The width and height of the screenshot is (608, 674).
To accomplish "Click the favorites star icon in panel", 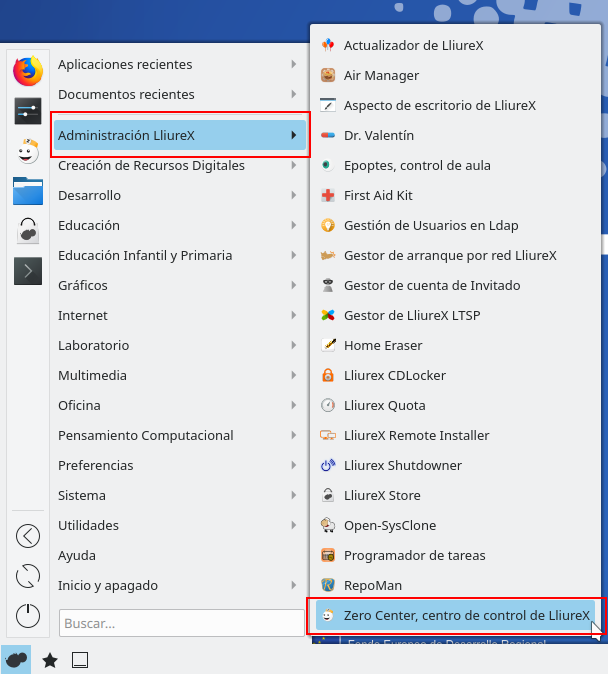I will (50, 660).
